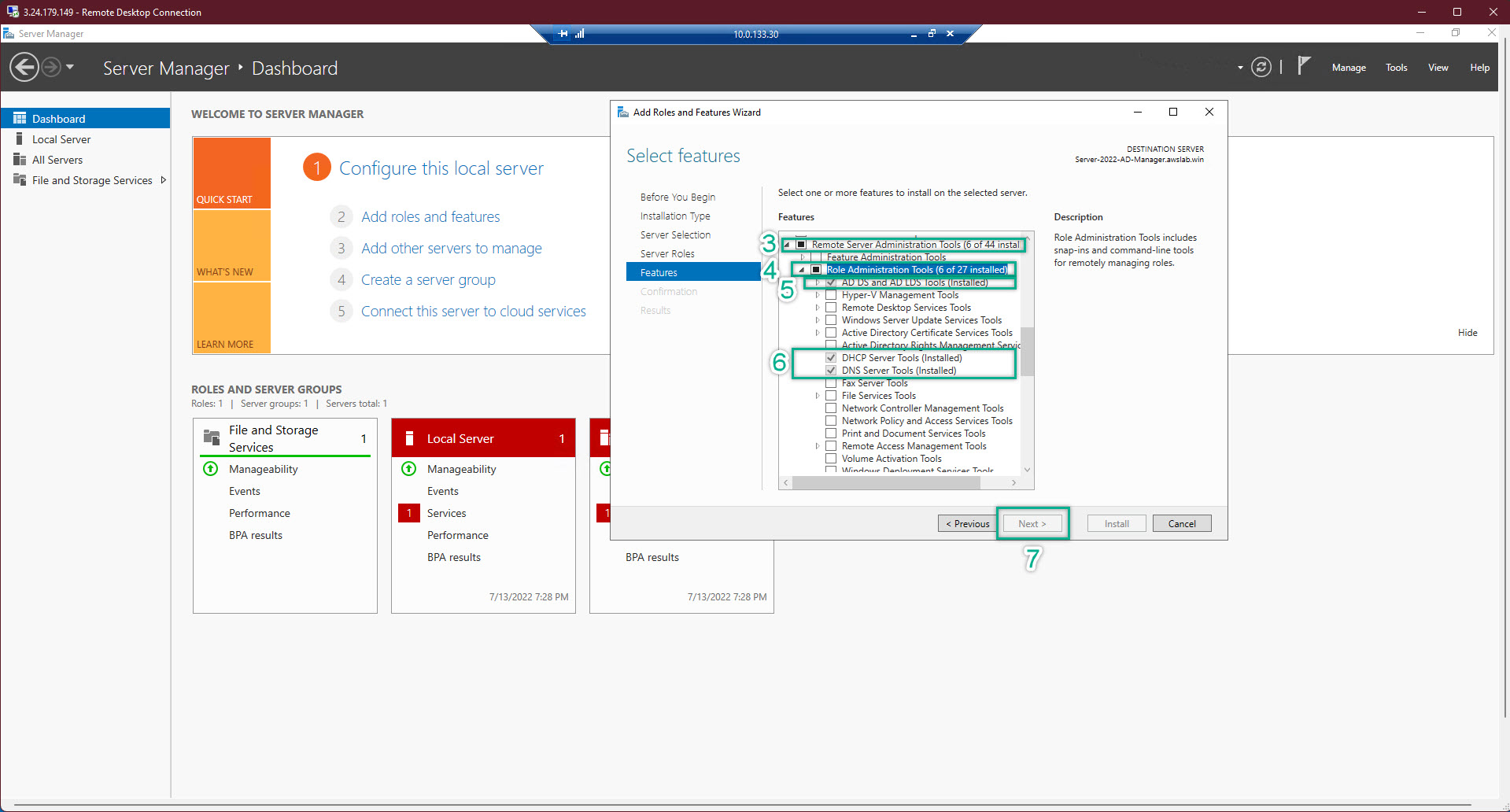Viewport: 1510px width, 812px height.
Task: Click the features list vertical scrollbar thumb
Action: point(1027,350)
